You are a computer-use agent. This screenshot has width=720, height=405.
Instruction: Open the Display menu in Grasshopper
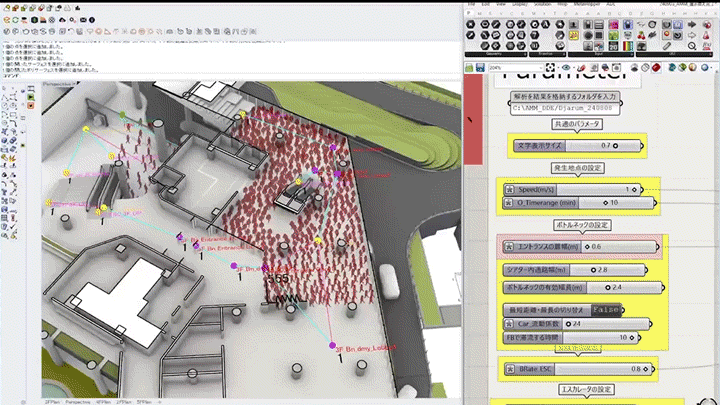click(x=522, y=3)
